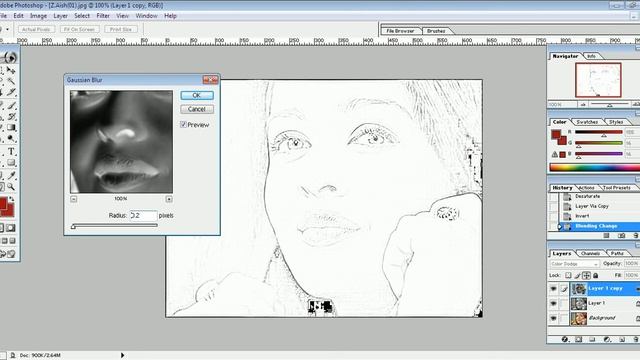Switch to Channels tab
This screenshot has width=640, height=360.
coord(590,253)
